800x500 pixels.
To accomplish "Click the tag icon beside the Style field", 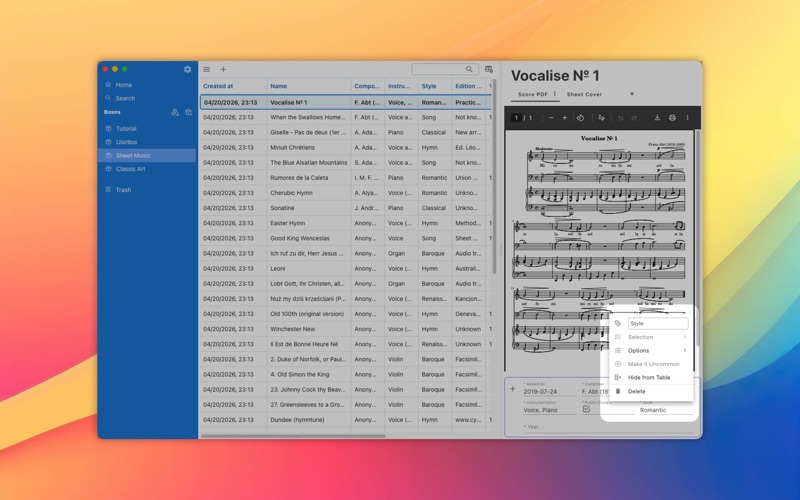I will point(618,323).
